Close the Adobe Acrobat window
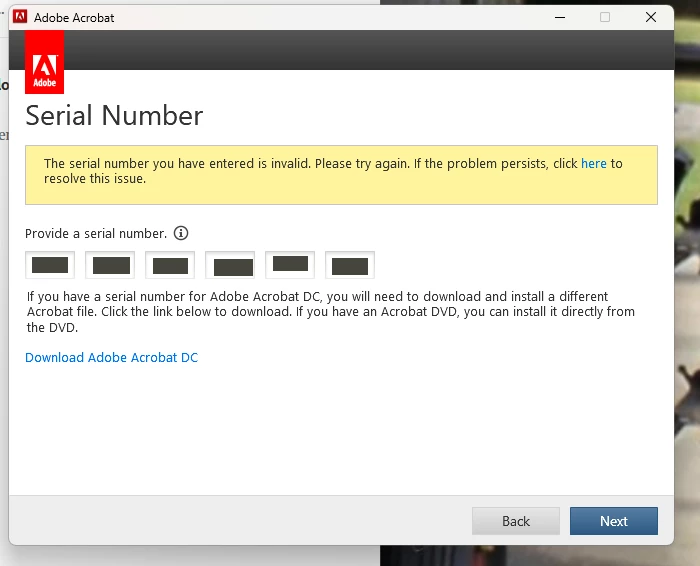 (x=651, y=17)
